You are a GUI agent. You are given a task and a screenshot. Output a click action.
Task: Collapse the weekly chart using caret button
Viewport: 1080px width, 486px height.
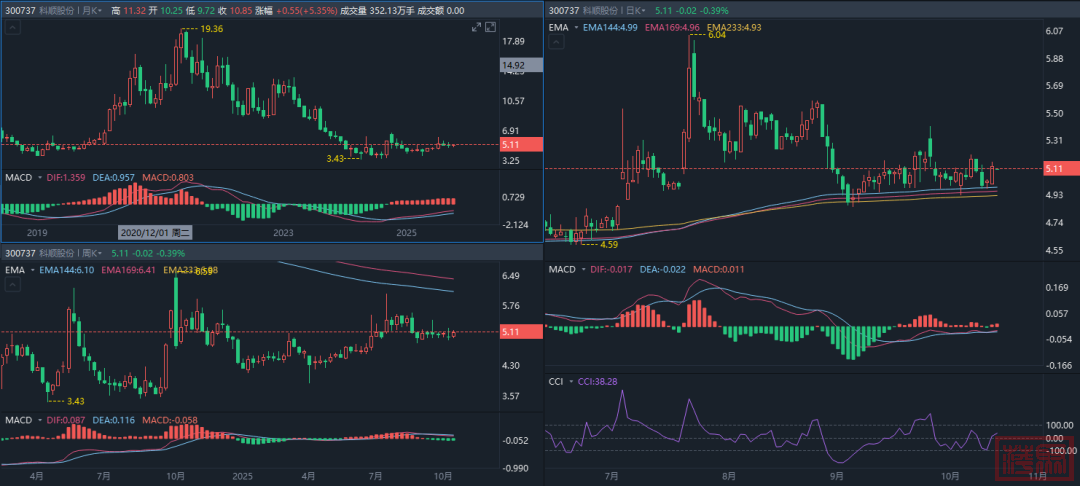(x=12, y=286)
